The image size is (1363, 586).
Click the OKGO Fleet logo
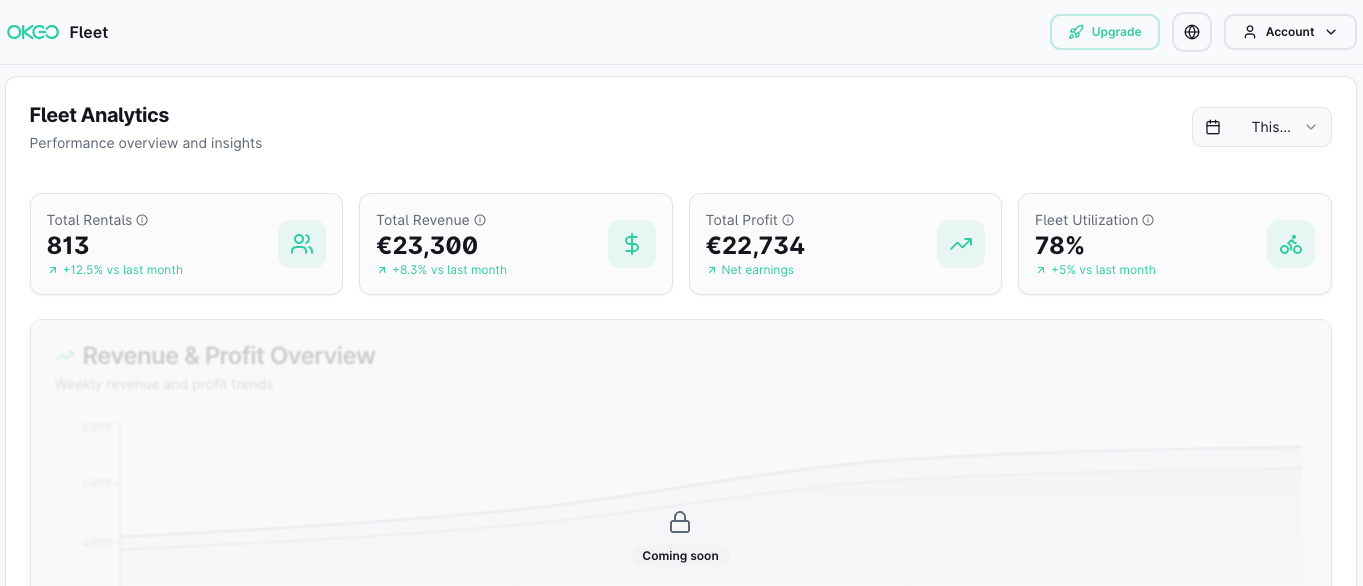pyautogui.click(x=57, y=32)
